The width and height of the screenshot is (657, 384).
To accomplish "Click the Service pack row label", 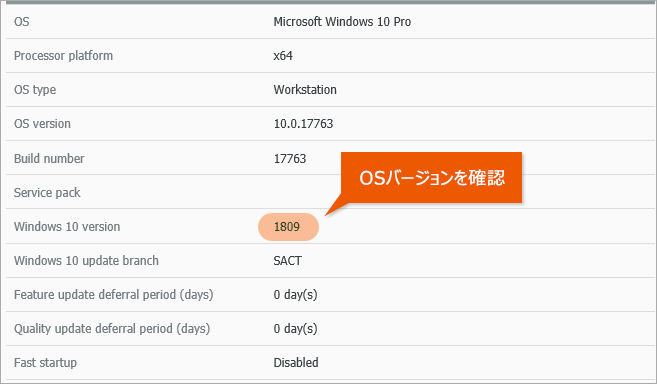I will pyautogui.click(x=47, y=193).
